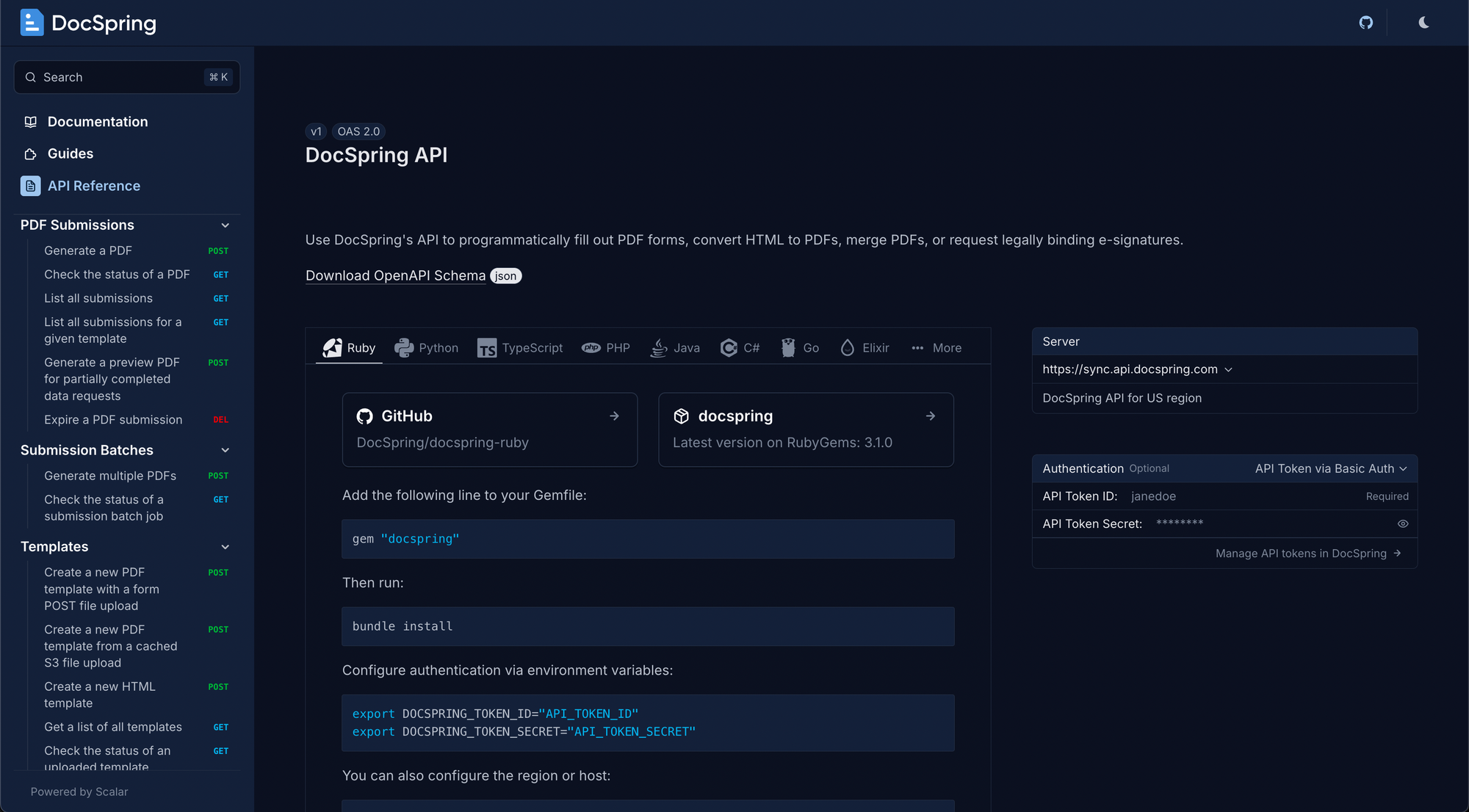This screenshot has width=1469, height=812.
Task: Click the OAS 2.0 badge
Action: pyautogui.click(x=358, y=131)
